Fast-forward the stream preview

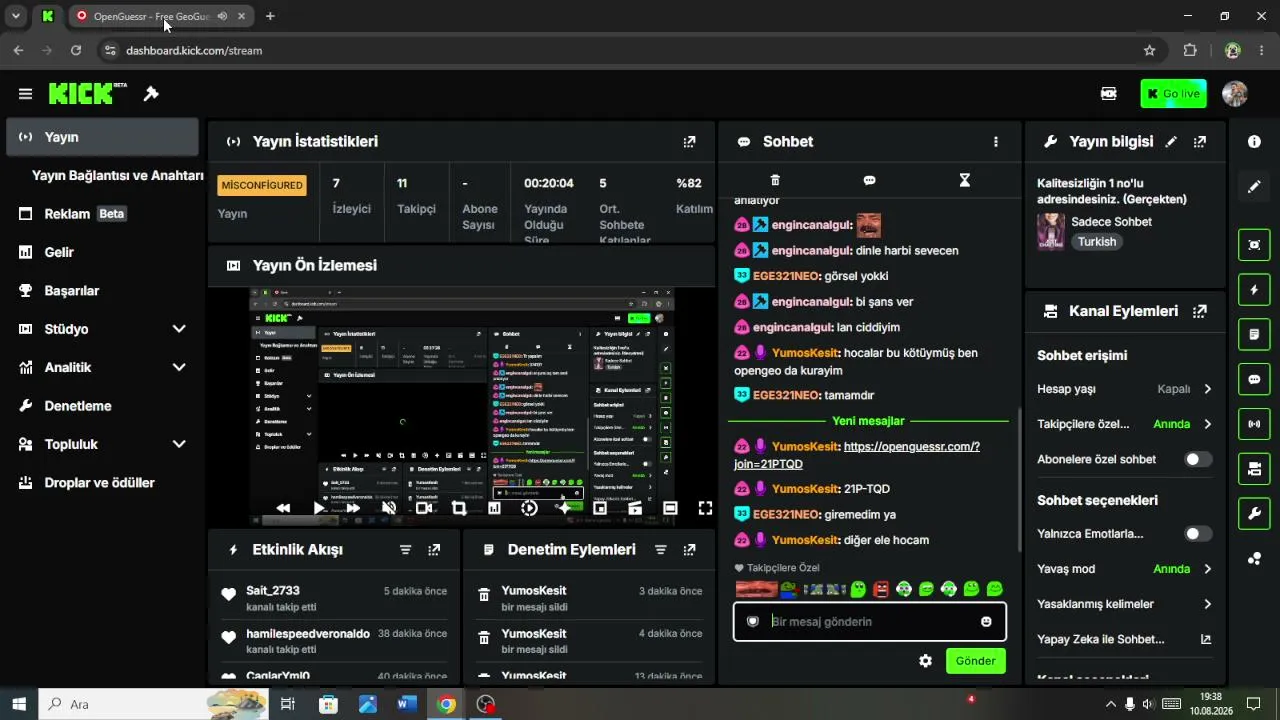point(353,508)
